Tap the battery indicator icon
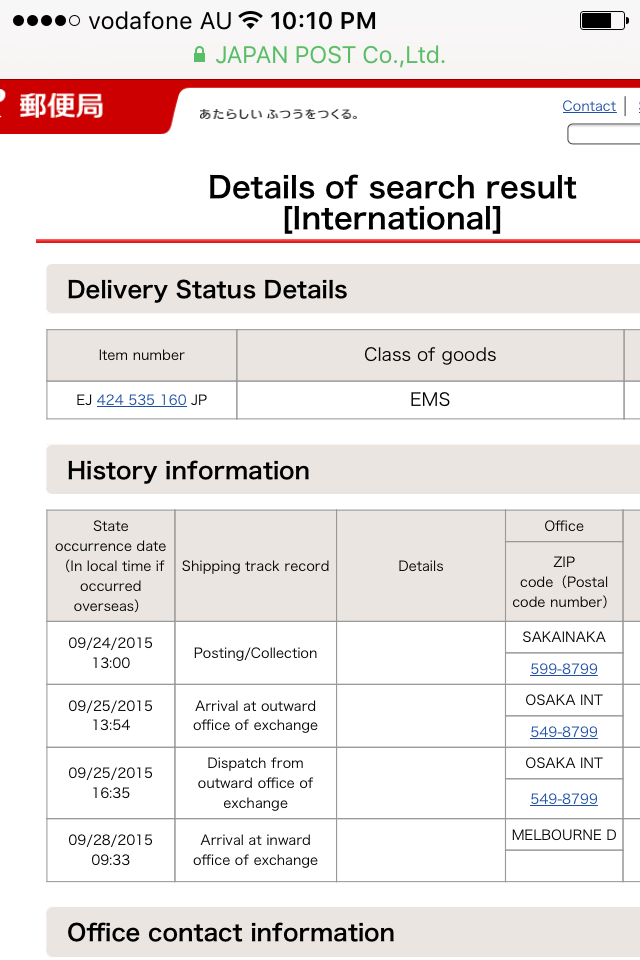 pos(602,20)
